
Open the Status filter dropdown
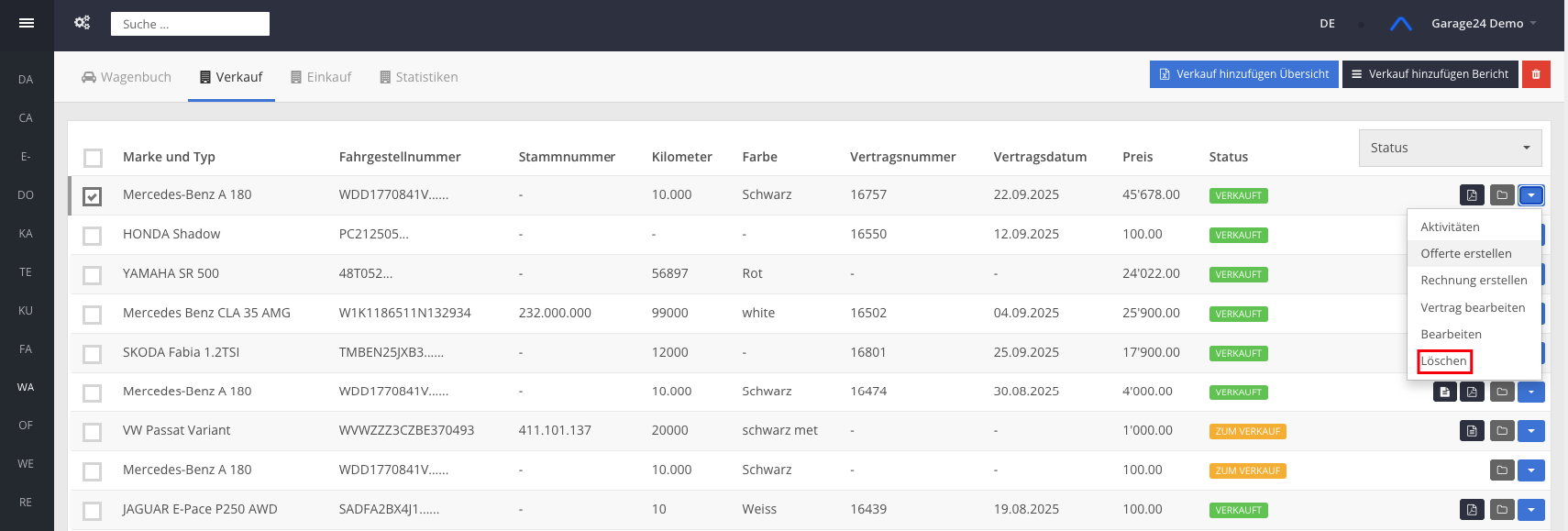(x=1449, y=148)
